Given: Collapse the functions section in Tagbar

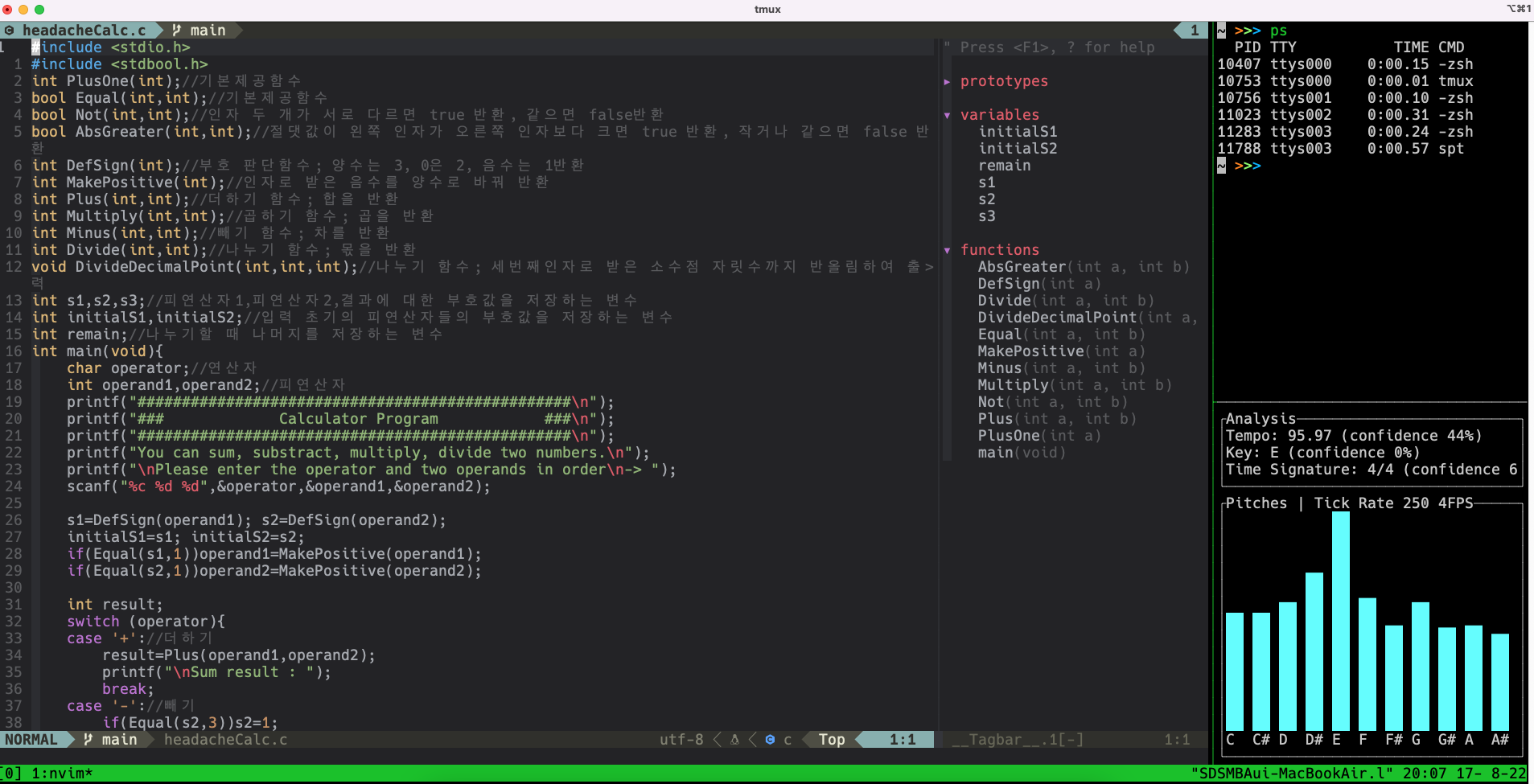Looking at the screenshot, I should tap(947, 250).
